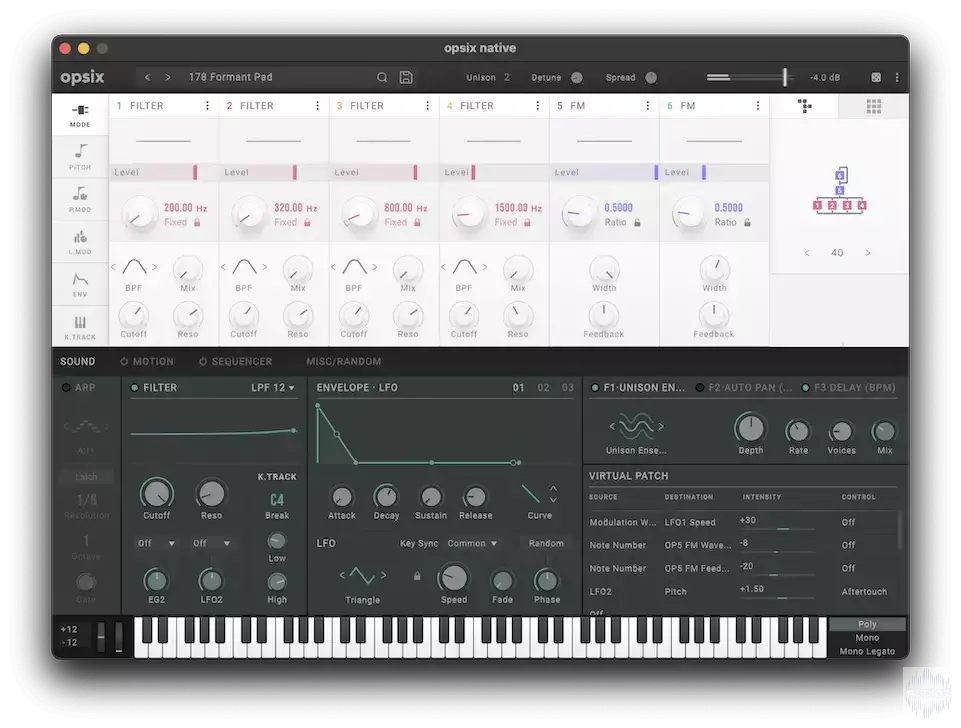Click the save preset disk icon
Image resolution: width=961 pixels, height=728 pixels.
pos(406,77)
